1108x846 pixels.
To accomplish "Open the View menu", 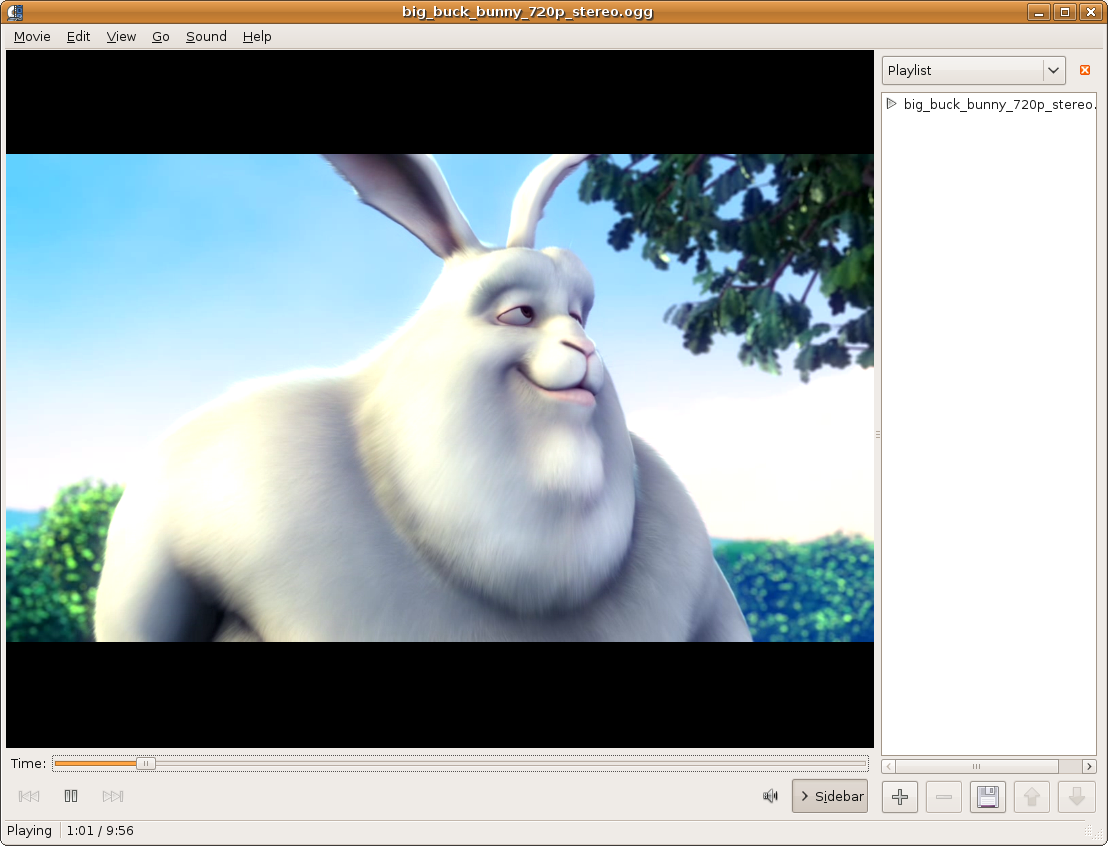I will [121, 37].
